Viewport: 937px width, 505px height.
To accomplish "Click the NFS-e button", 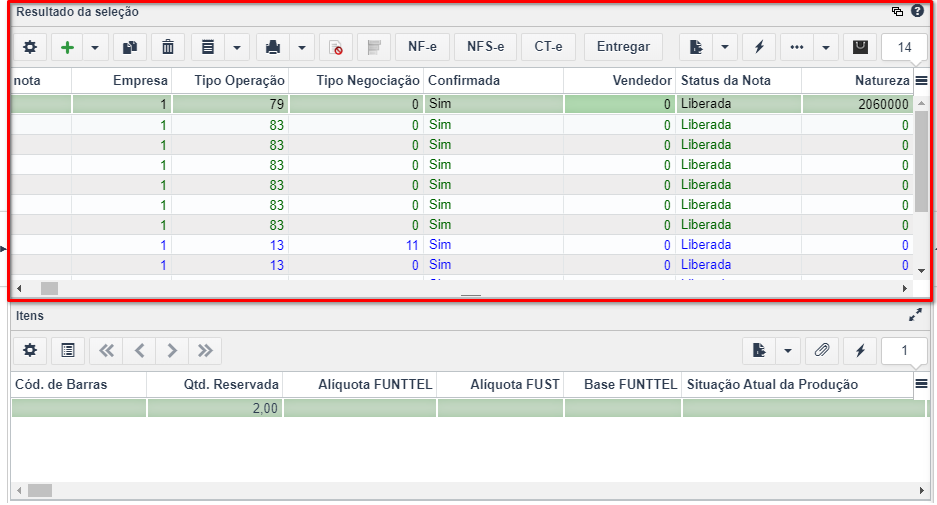I will [485, 47].
